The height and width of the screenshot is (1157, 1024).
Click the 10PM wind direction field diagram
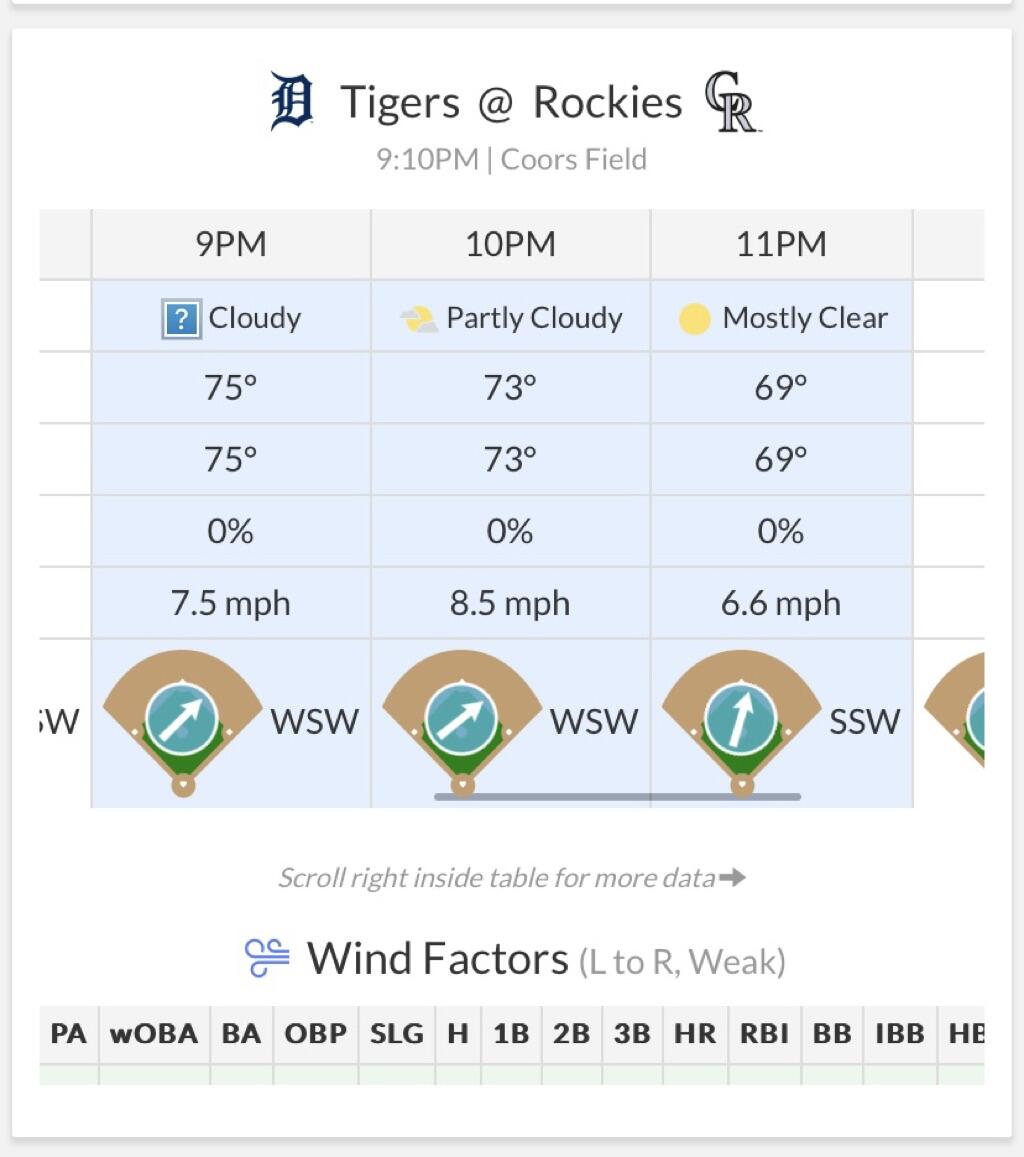pos(462,722)
